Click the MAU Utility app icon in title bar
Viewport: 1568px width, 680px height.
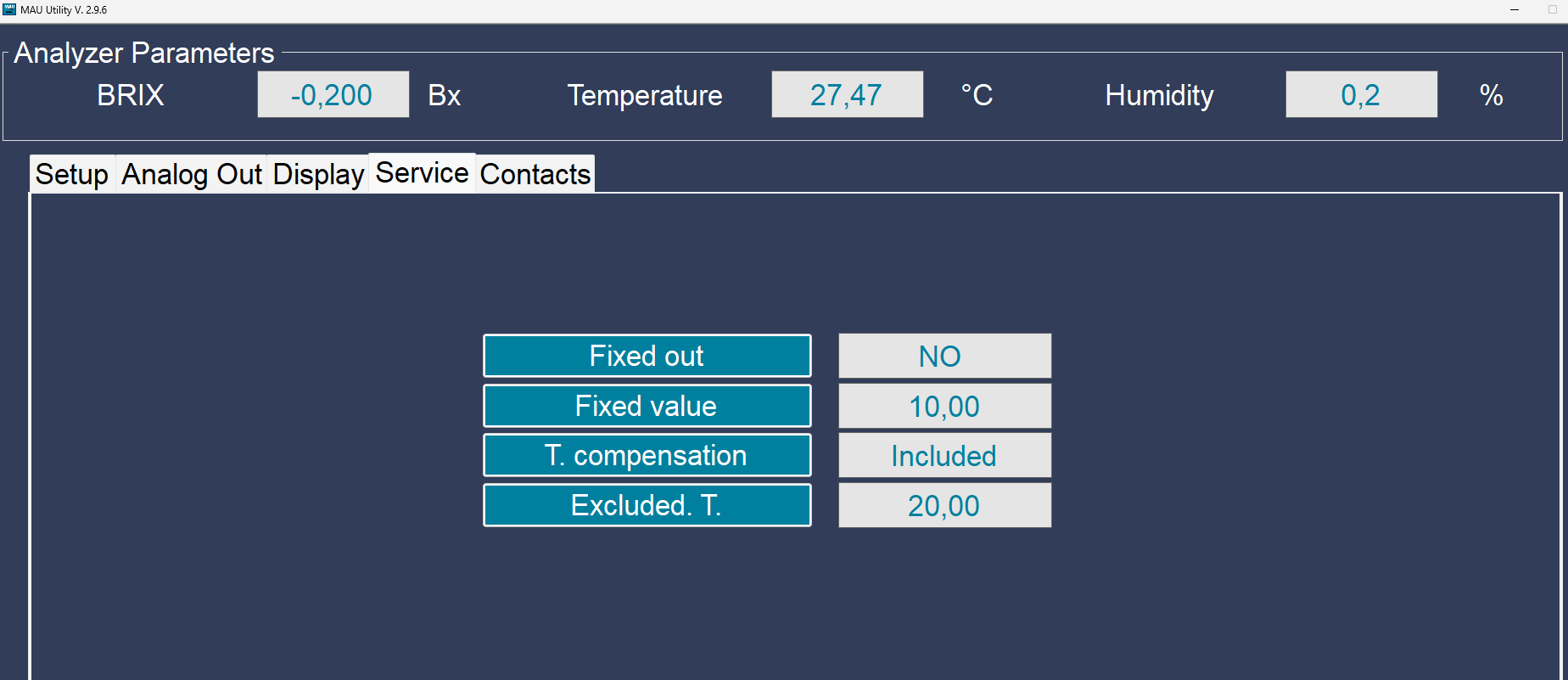9,9
